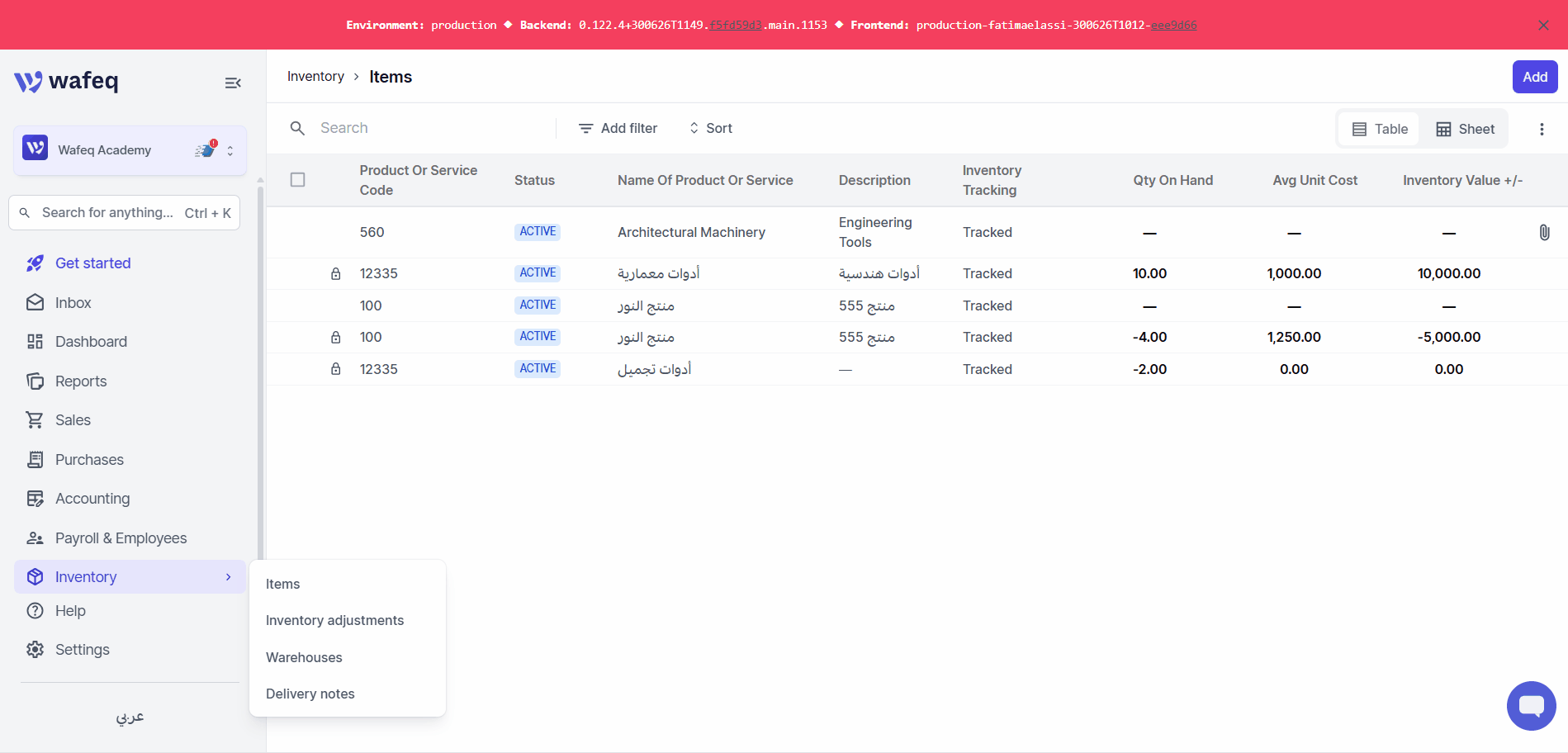Go to Inventory breadcrumb link
Screen dimensions: 1568x753
[315, 77]
